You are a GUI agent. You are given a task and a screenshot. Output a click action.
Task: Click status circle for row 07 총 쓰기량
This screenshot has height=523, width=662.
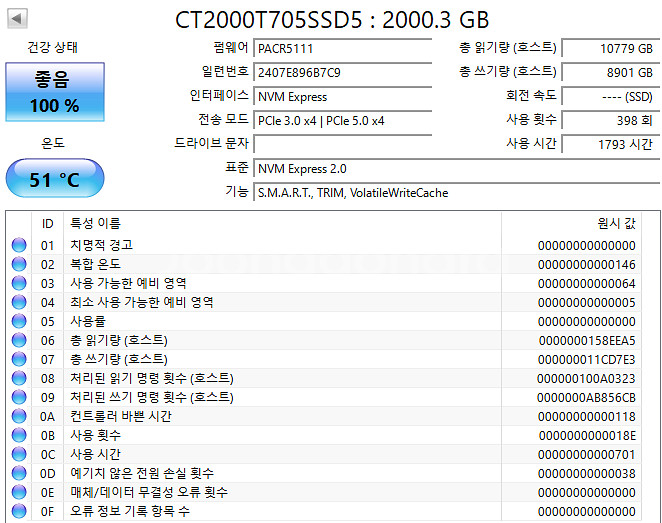click(19, 359)
